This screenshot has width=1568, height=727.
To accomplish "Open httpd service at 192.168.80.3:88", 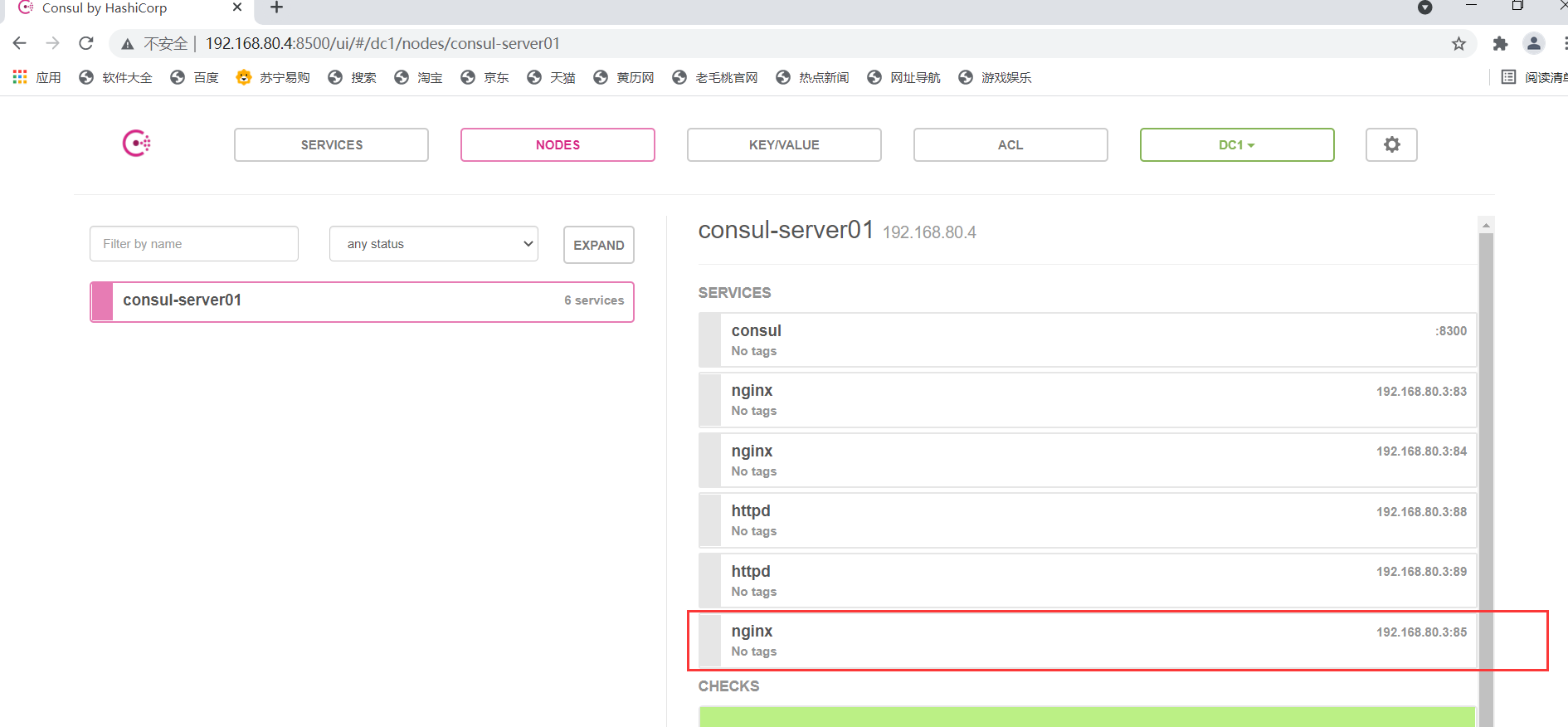I will coord(1088,520).
